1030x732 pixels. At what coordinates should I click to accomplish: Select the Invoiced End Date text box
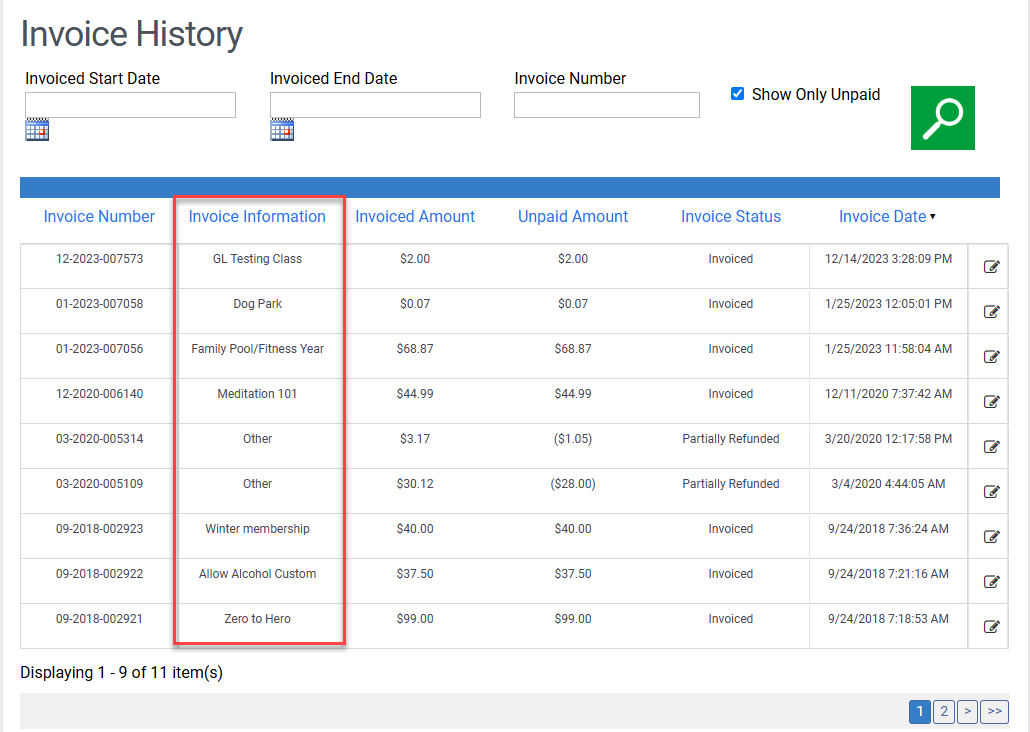coord(375,105)
